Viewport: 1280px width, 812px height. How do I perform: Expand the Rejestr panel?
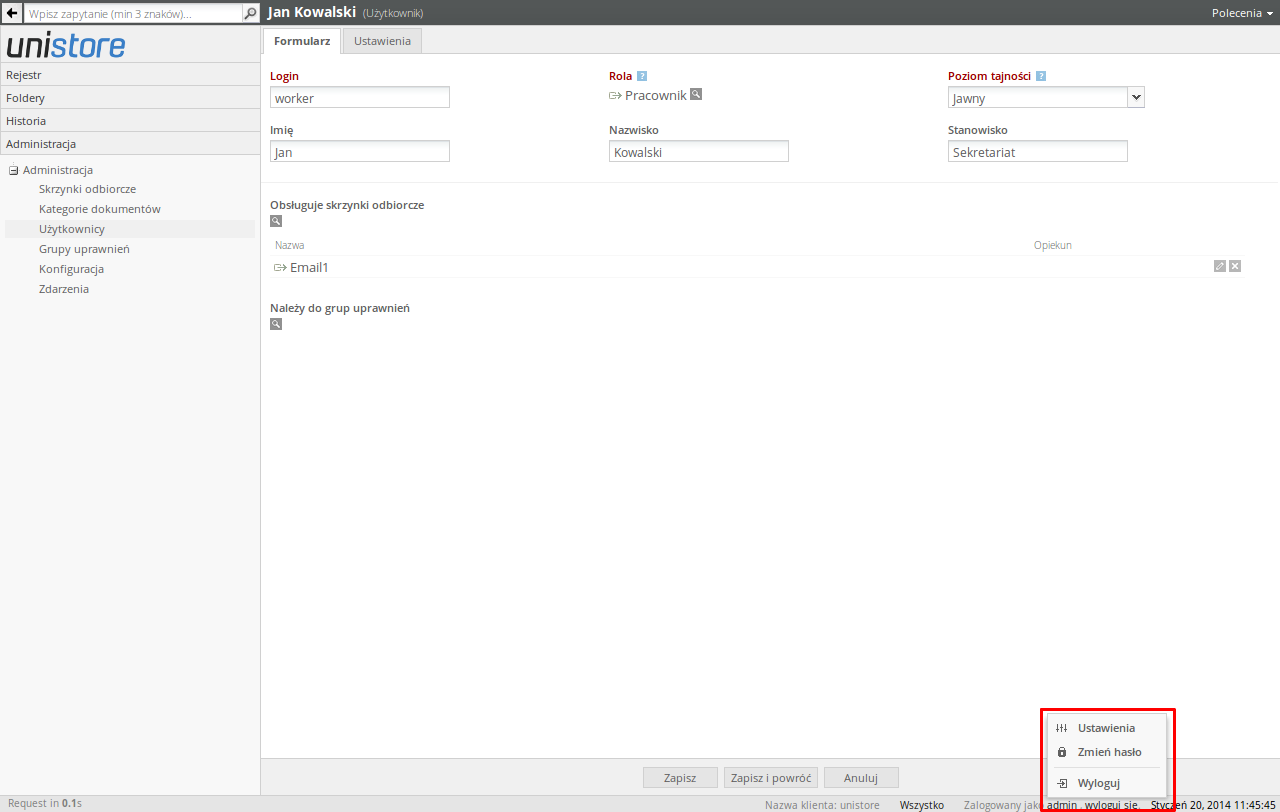click(130, 75)
